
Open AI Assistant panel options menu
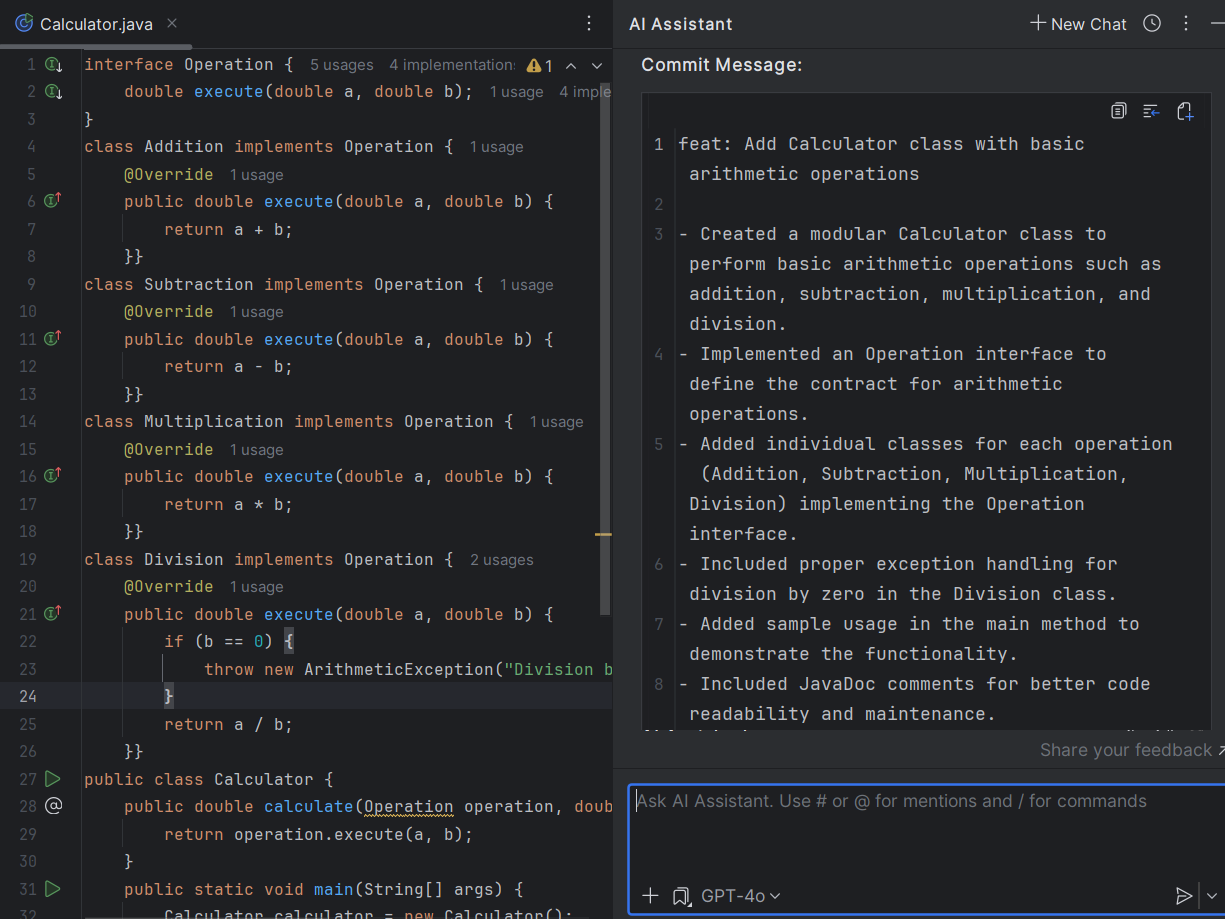pos(1186,24)
